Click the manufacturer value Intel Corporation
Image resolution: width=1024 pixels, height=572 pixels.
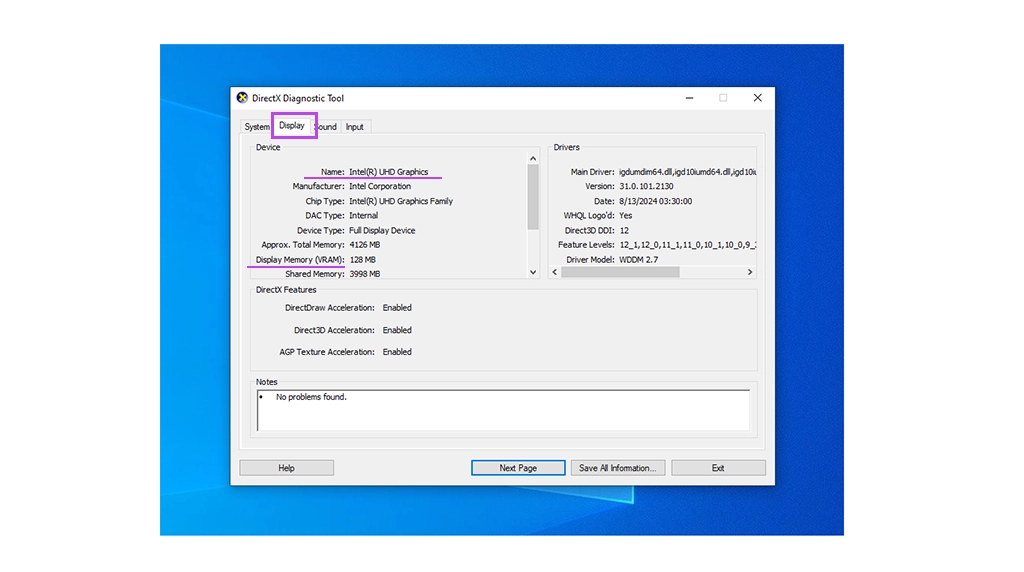click(x=380, y=186)
